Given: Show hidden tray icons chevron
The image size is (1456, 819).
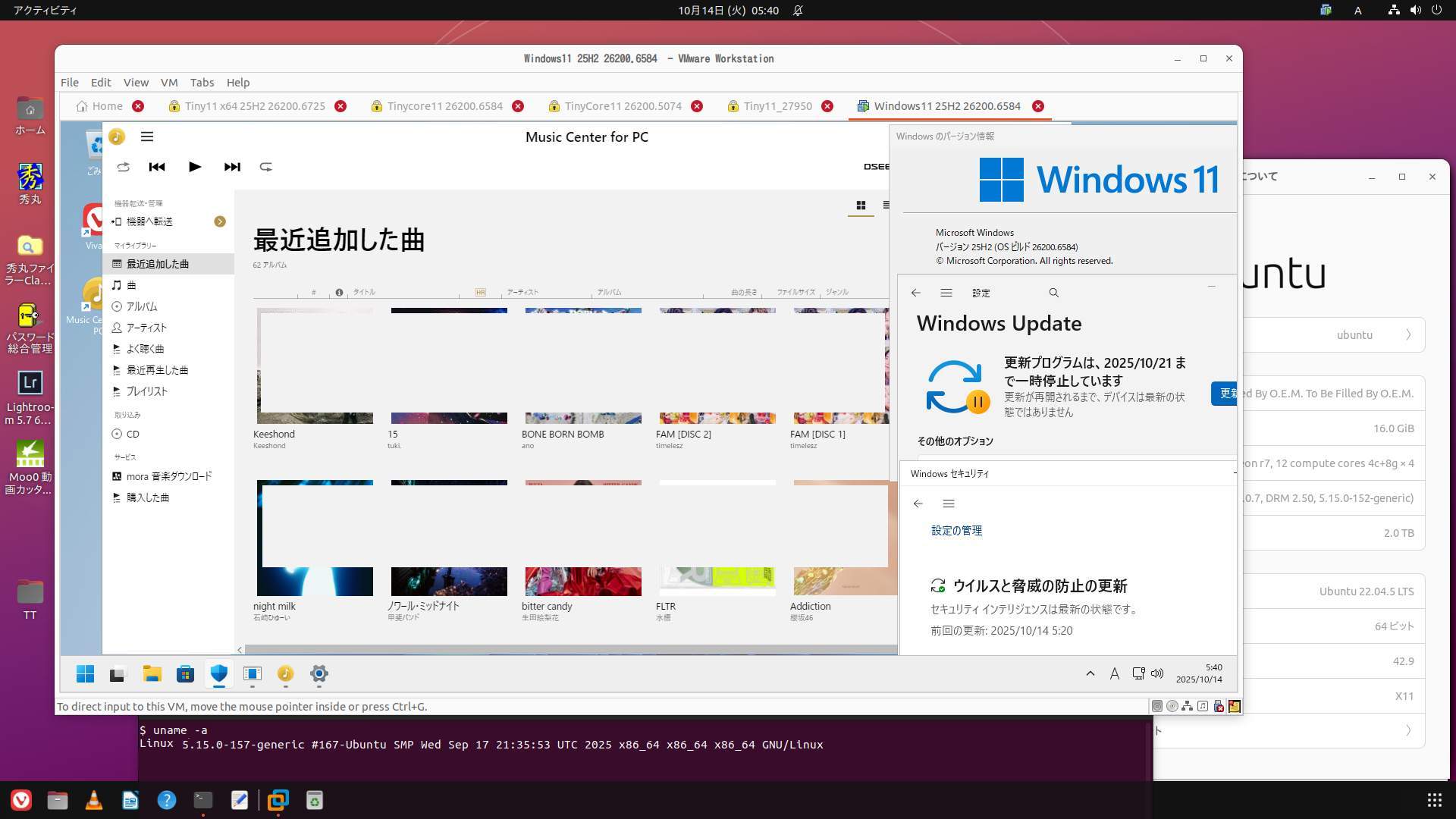Looking at the screenshot, I should tap(1090, 673).
